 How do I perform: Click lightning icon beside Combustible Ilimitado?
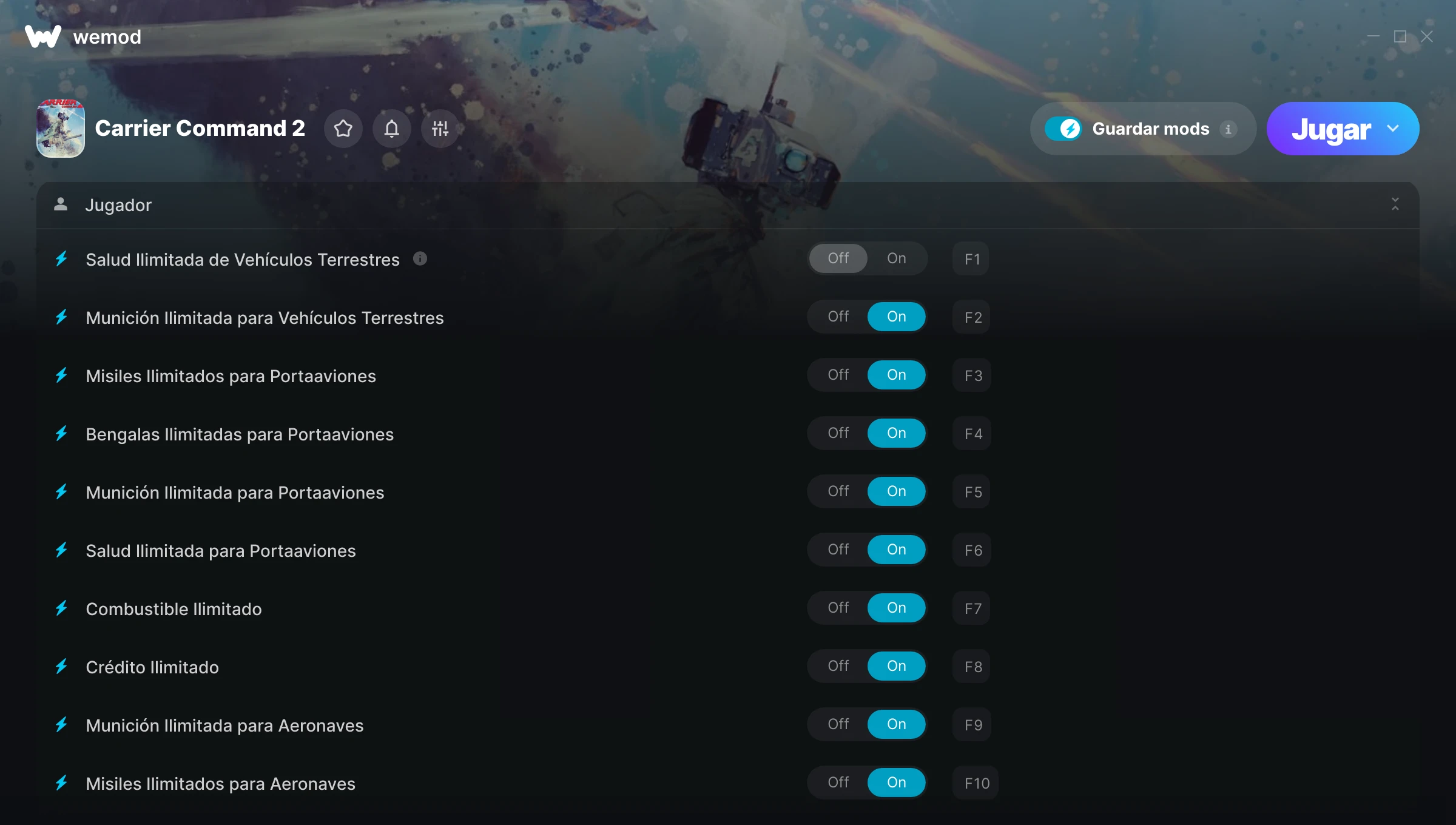click(x=61, y=608)
